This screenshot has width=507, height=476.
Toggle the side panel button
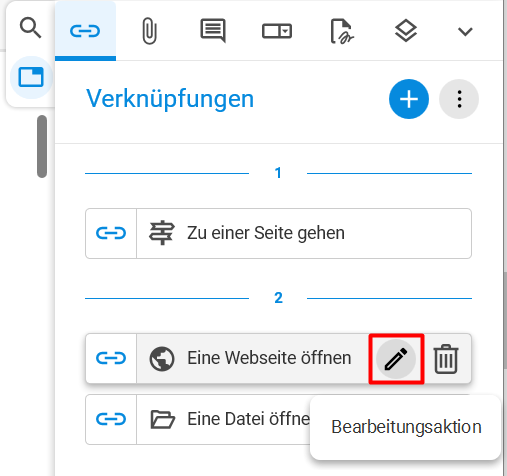click(31, 77)
